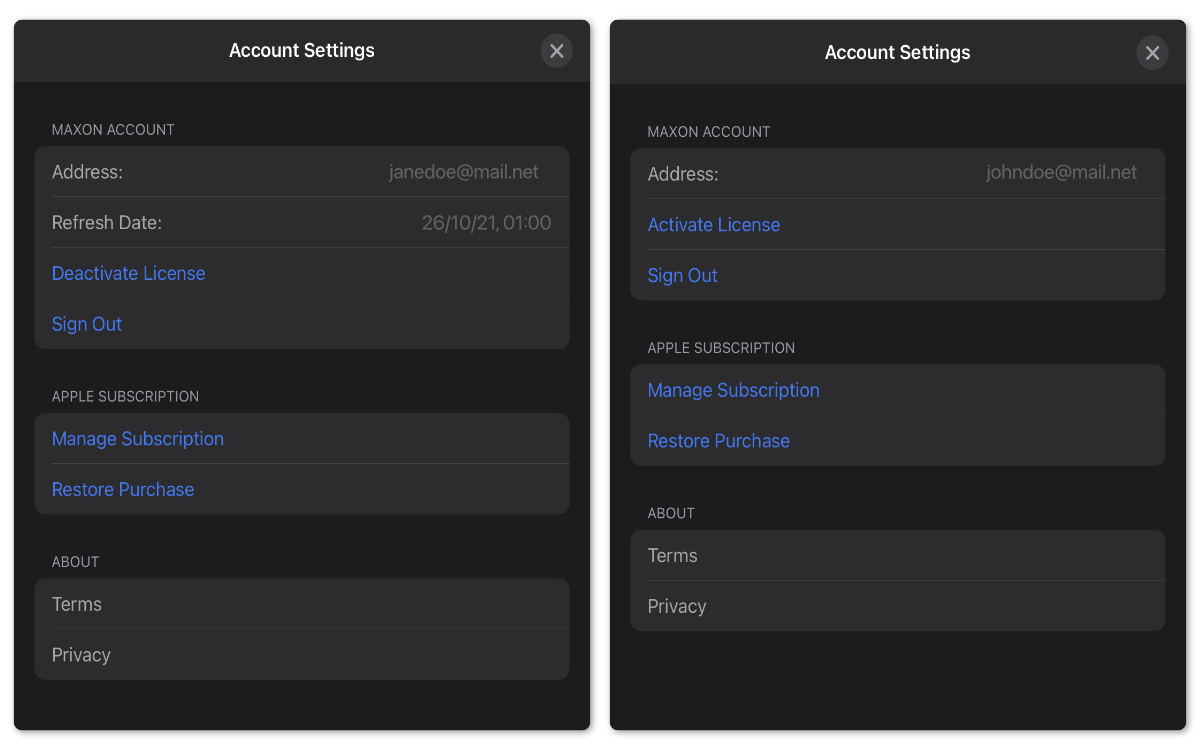View Privacy in the janedoe panel

point(81,655)
